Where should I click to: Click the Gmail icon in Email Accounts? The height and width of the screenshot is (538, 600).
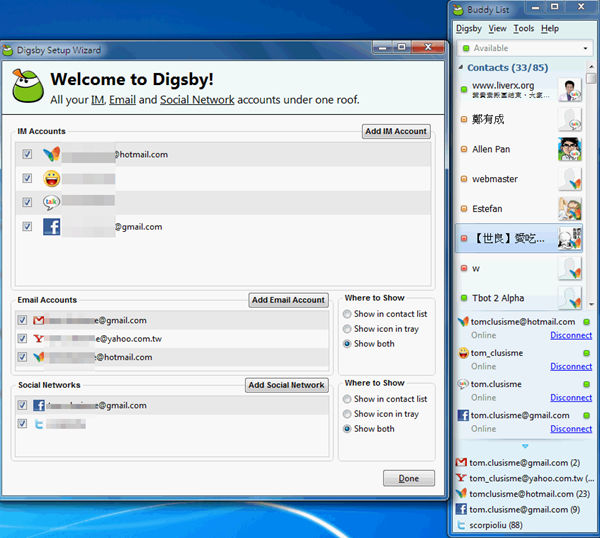click(39, 321)
